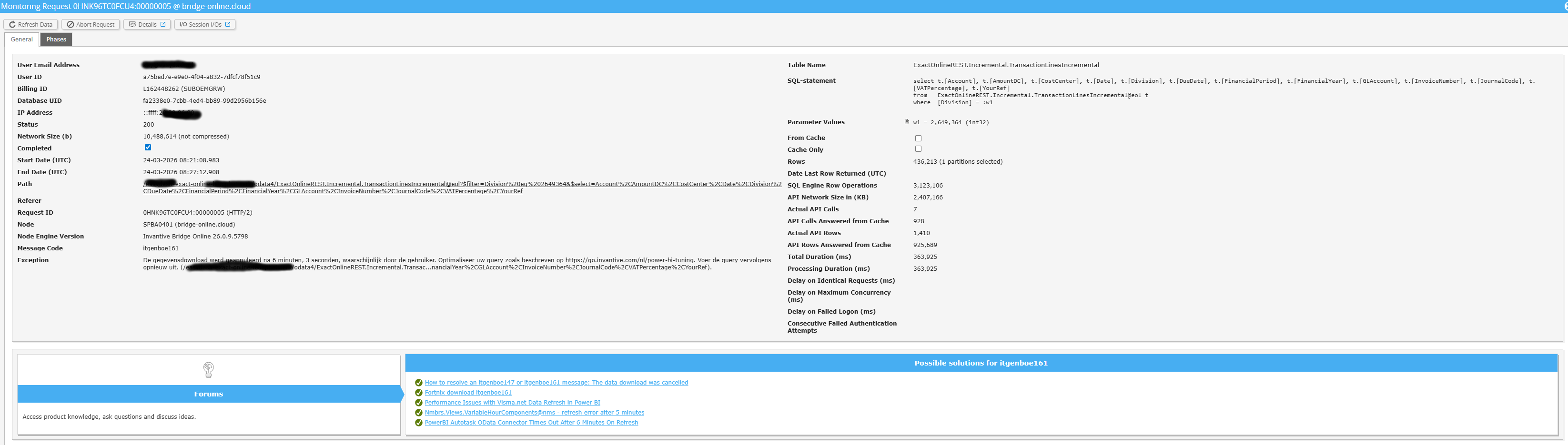Click external link icon on Details button

163,25
